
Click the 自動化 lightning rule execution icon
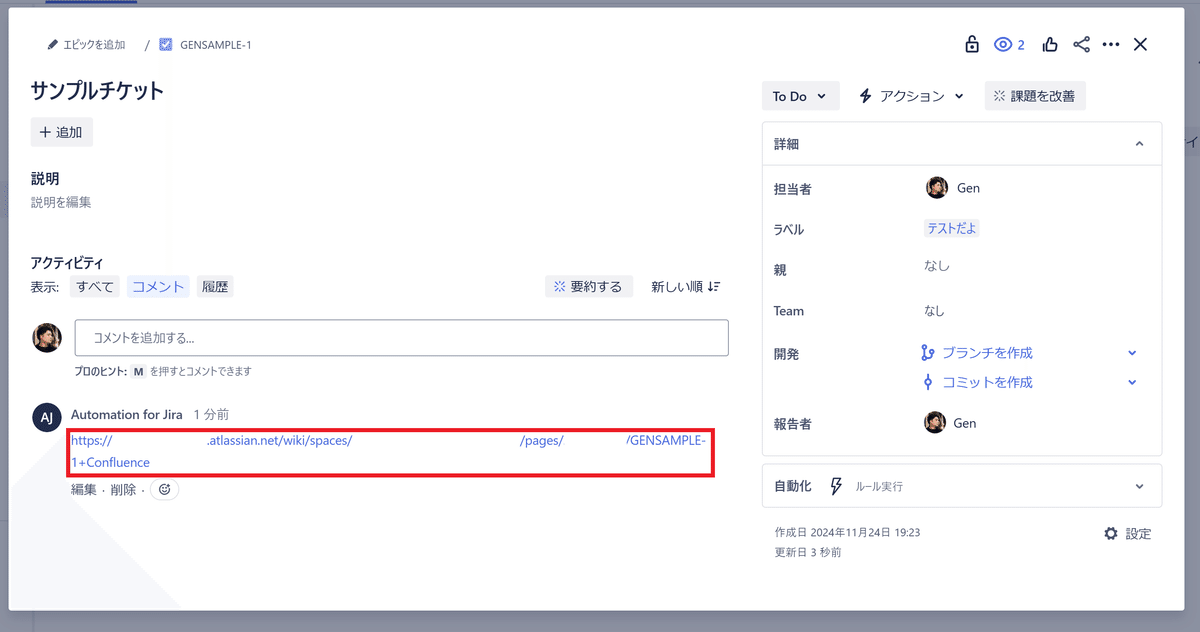pyautogui.click(x=837, y=486)
